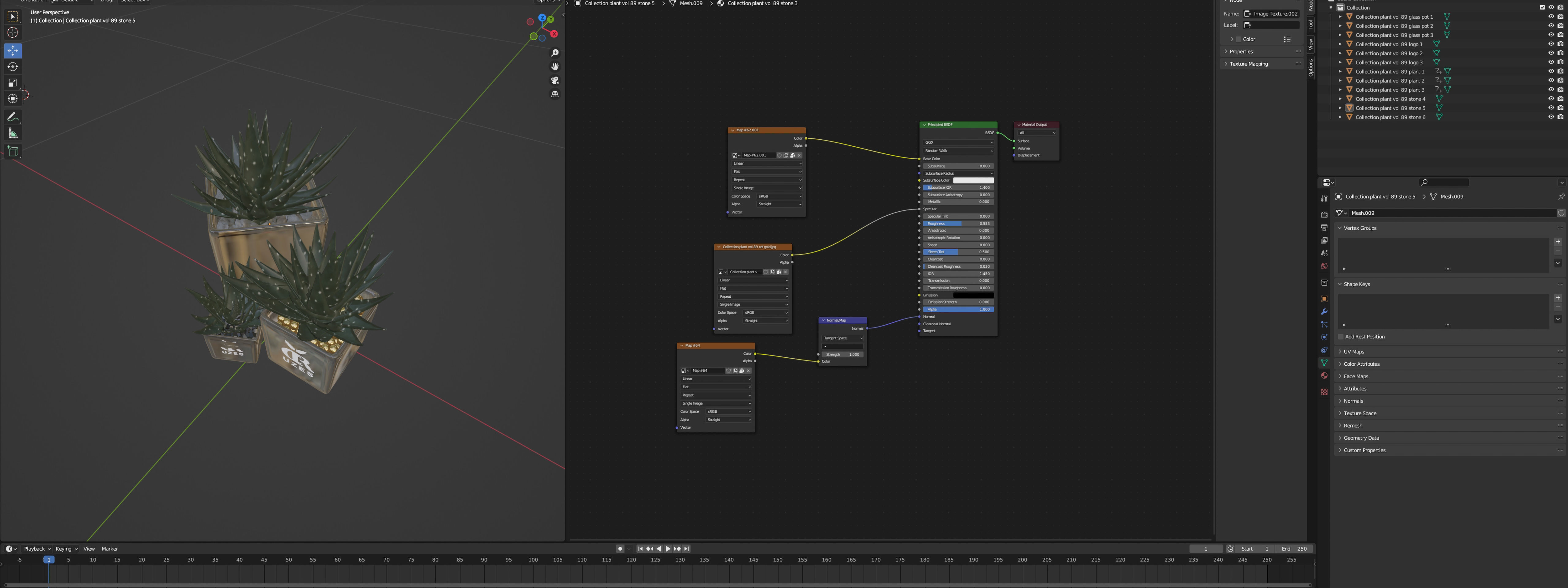1568x588 pixels.
Task: Choose the Add Cube tool
Action: click(13, 150)
